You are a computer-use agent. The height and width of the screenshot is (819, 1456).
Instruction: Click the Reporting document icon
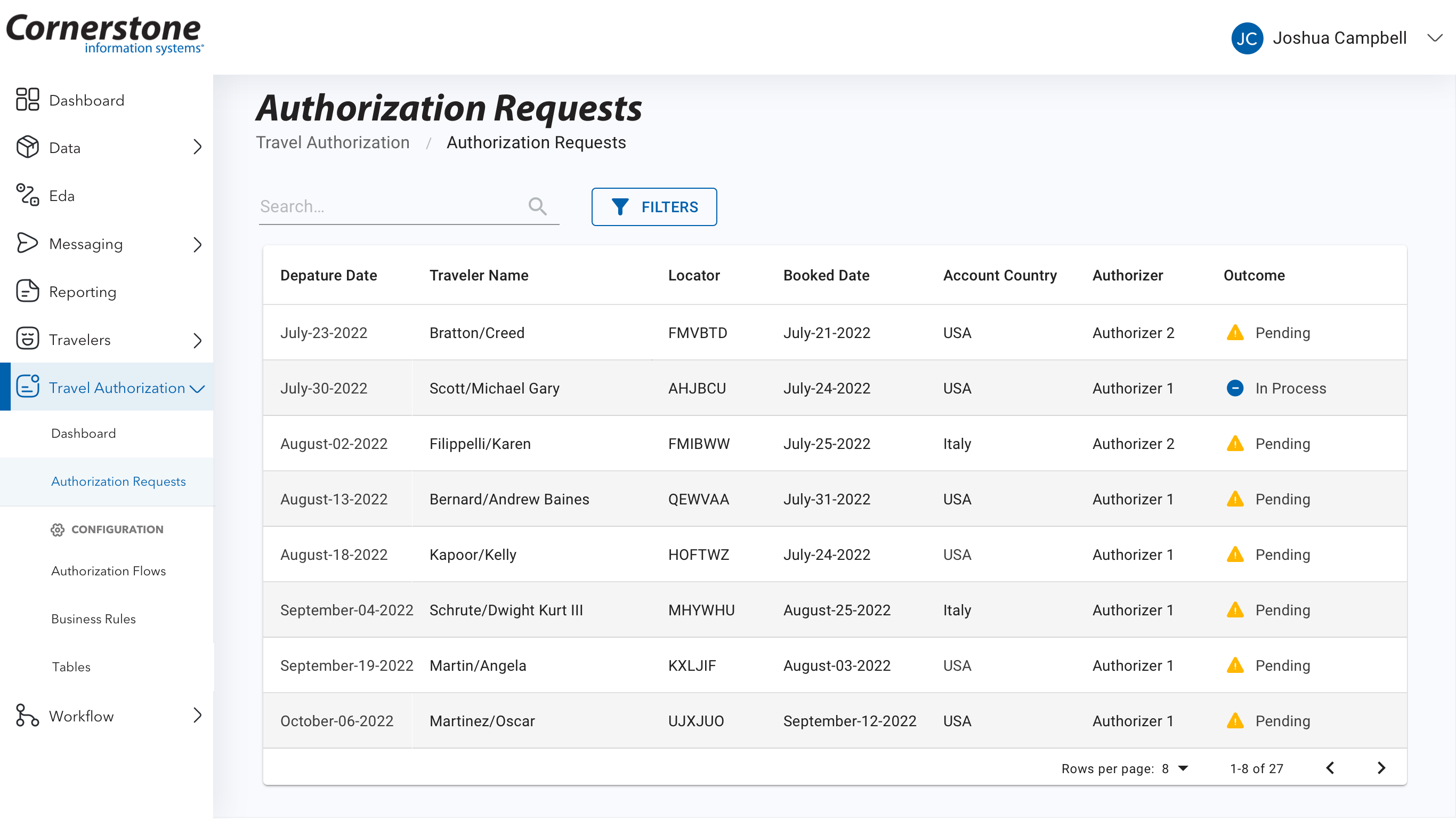(x=27, y=291)
